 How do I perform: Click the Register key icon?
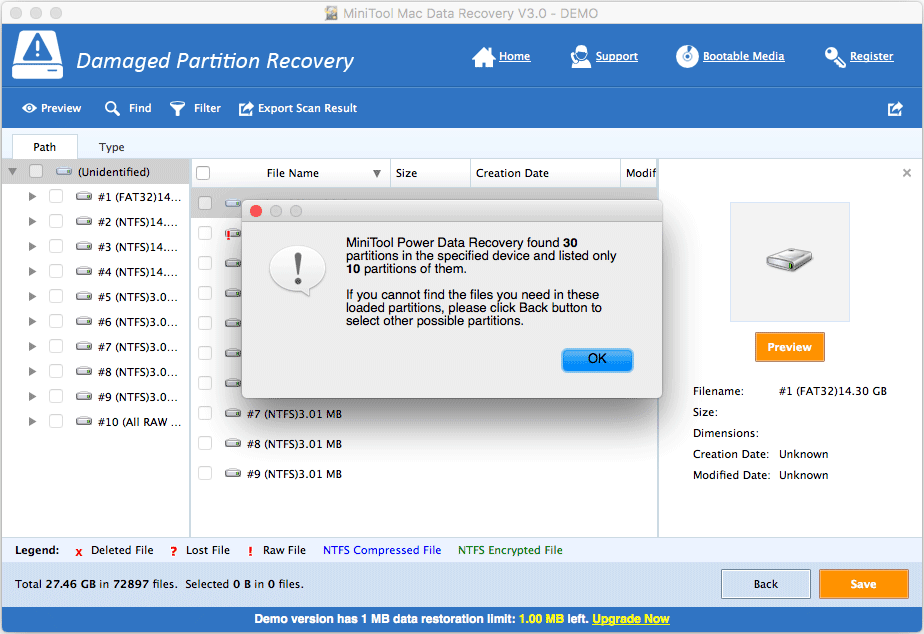835,57
